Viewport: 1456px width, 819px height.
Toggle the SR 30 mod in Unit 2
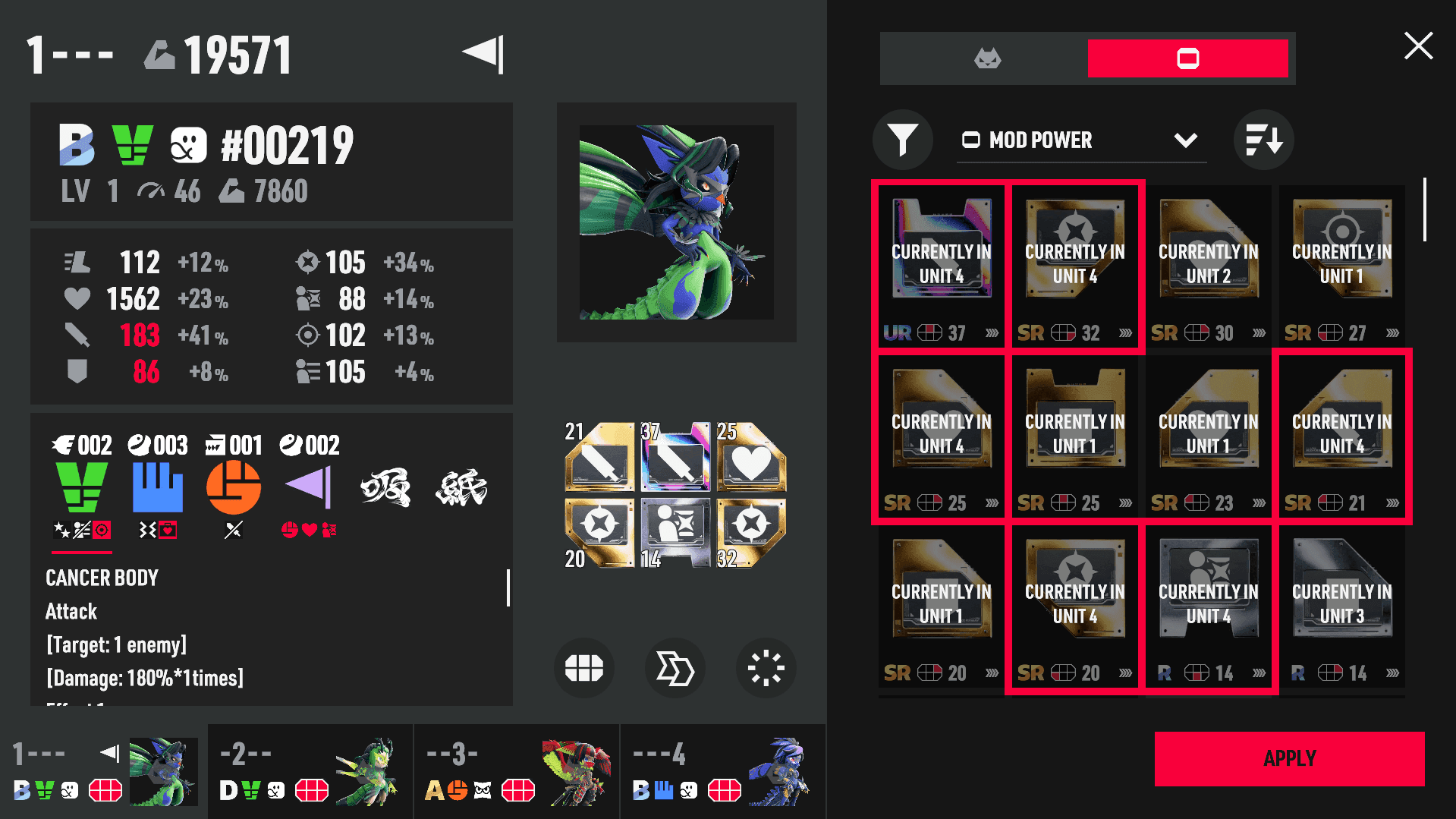[x=1208, y=266]
